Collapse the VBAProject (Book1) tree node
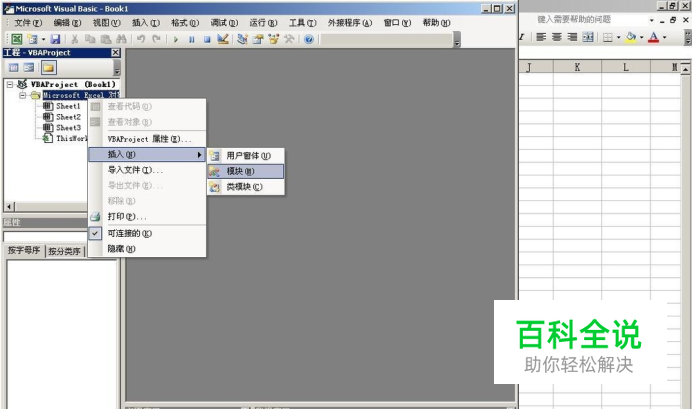This screenshot has width=692, height=409. pyautogui.click(x=10, y=84)
